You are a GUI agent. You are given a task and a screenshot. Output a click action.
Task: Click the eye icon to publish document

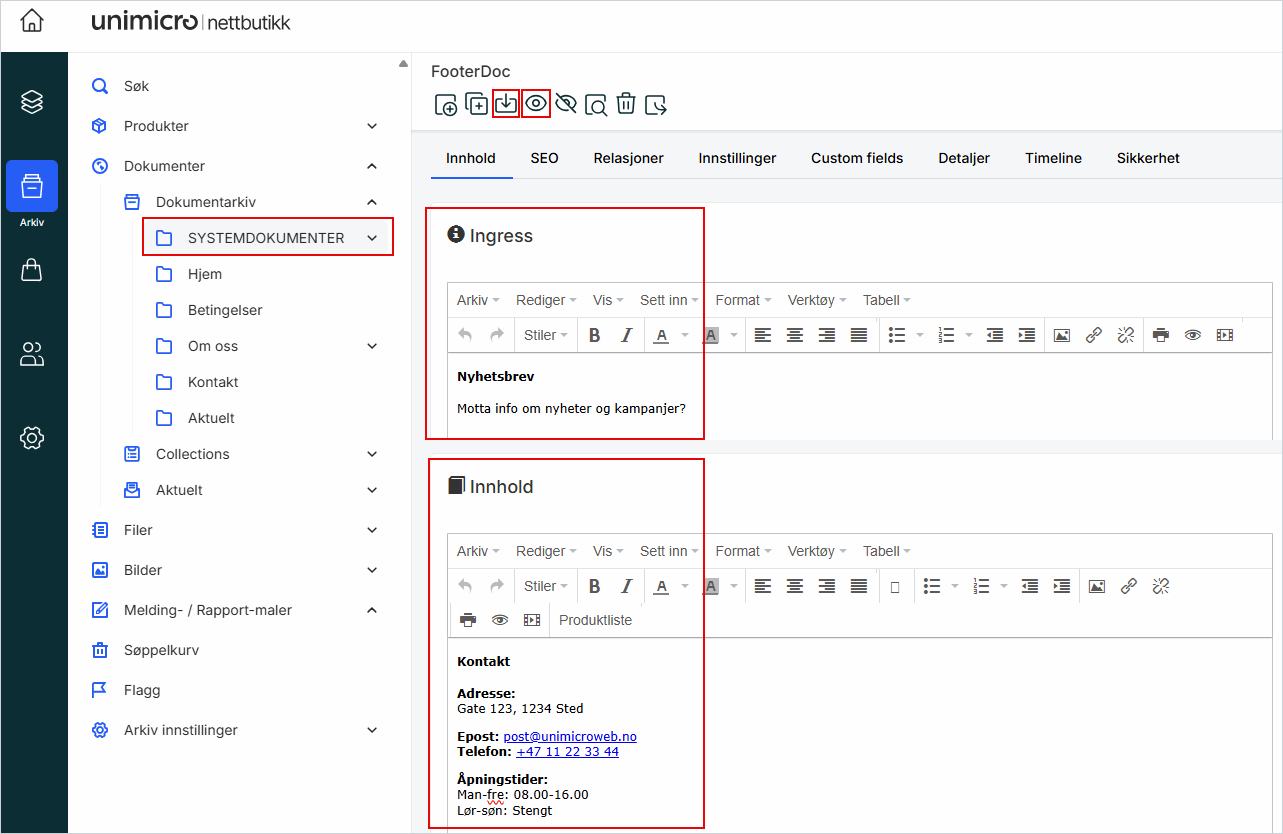(x=536, y=104)
